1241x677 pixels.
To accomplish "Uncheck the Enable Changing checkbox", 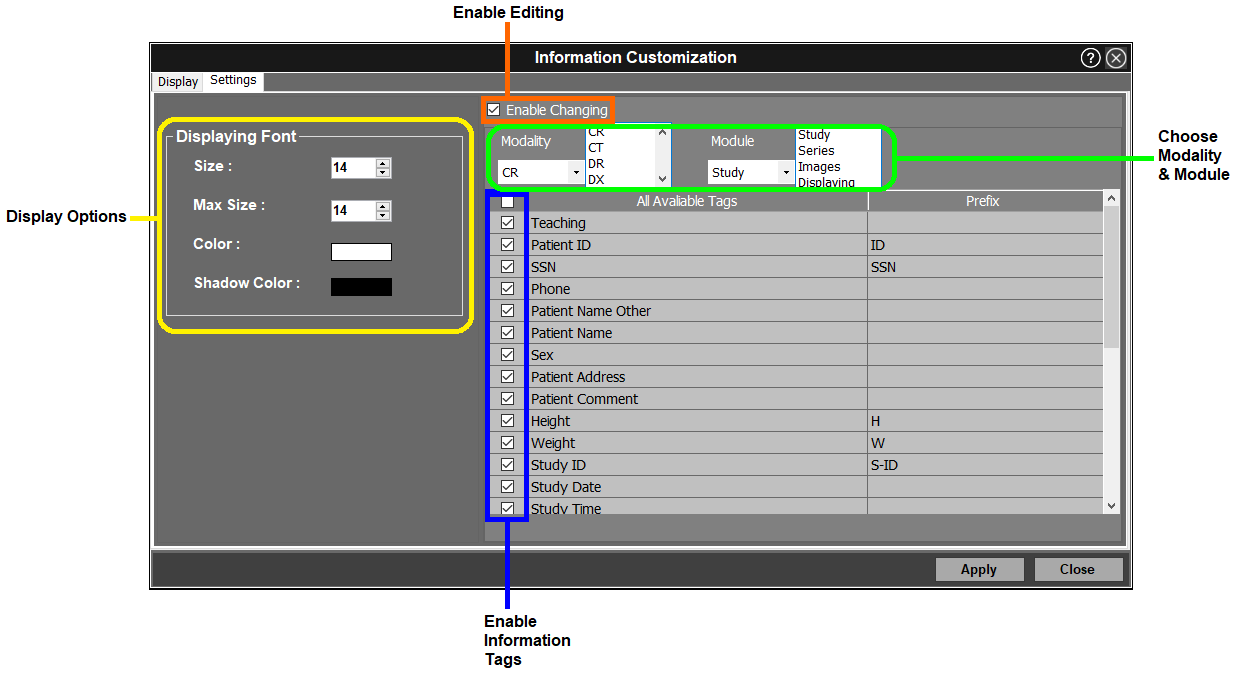I will click(x=494, y=110).
